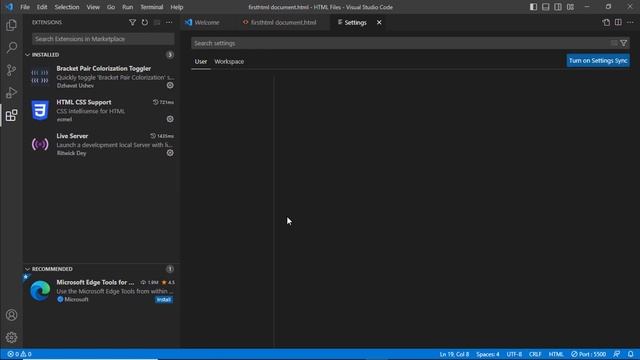
Task: Manage Live Server extension gear
Action: click(x=170, y=153)
